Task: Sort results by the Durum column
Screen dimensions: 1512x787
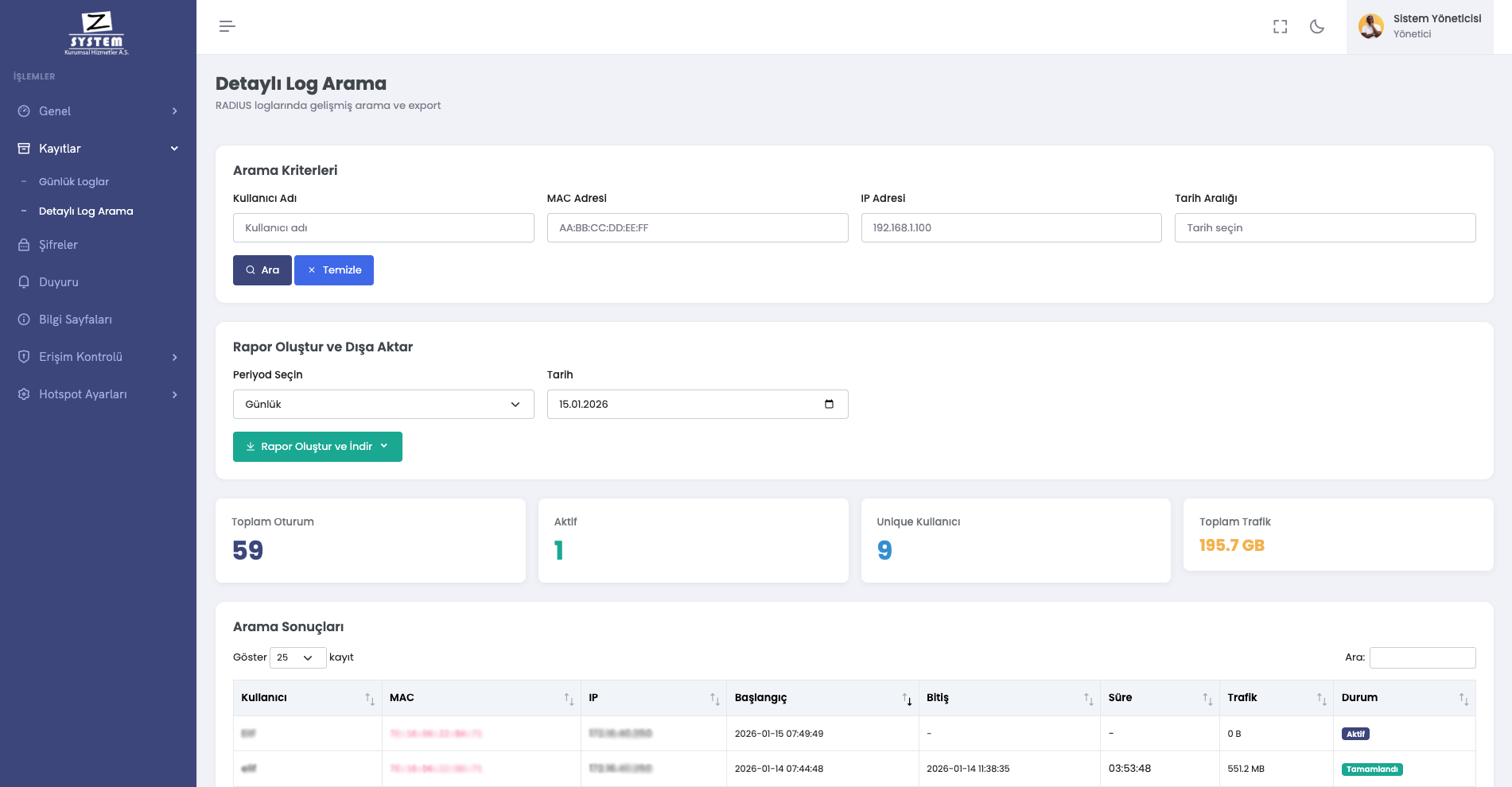Action: point(1463,699)
